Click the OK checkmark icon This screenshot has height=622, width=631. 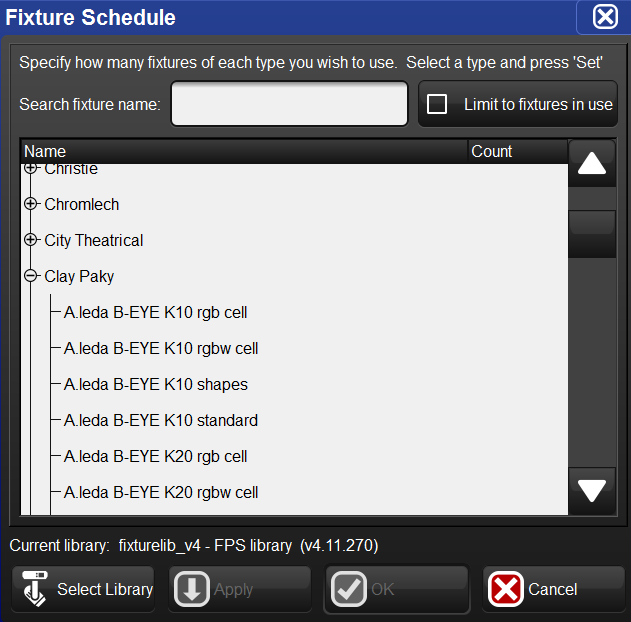(x=348, y=589)
